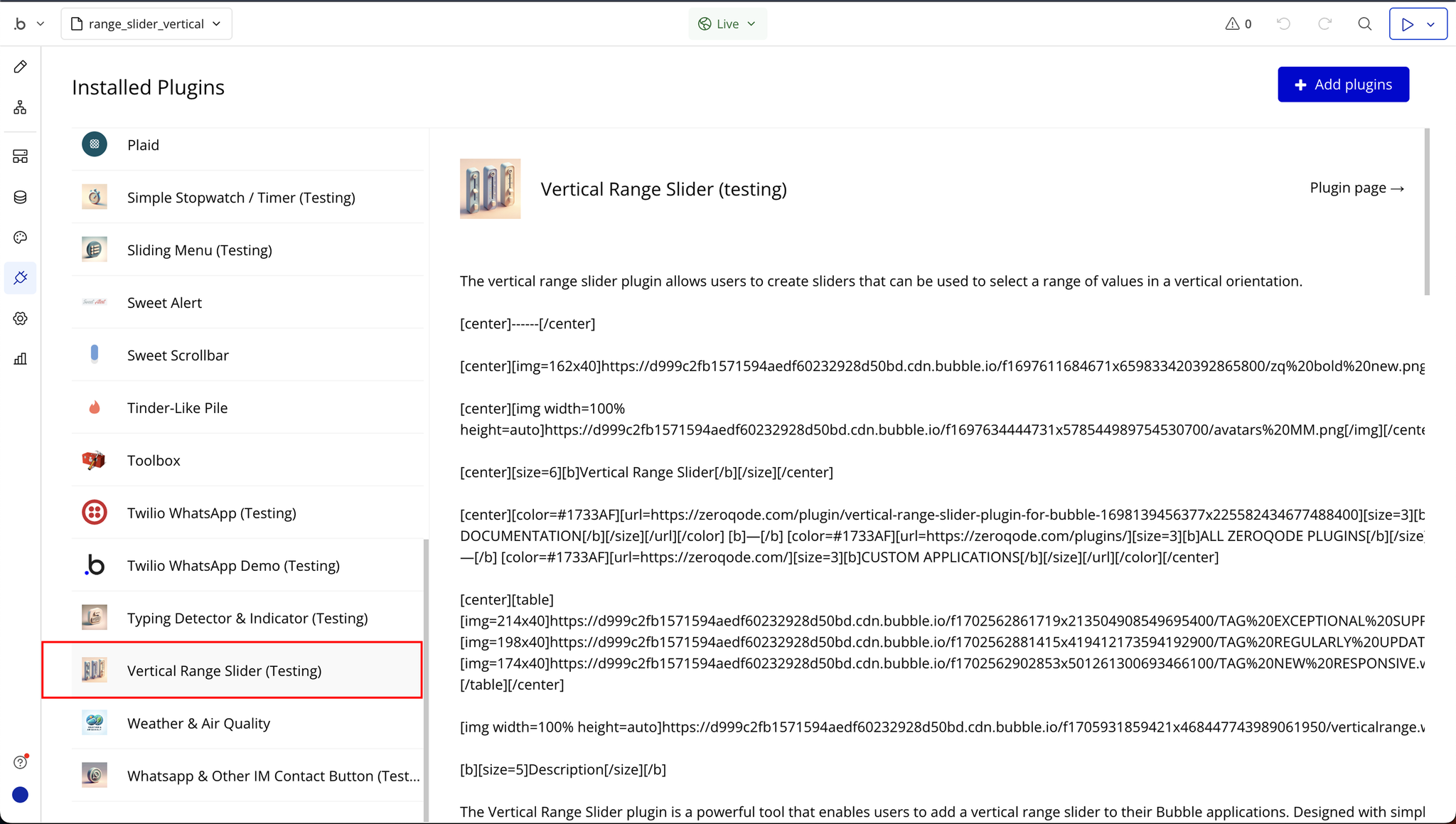Open the Live version dropdown
The width and height of the screenshot is (1456, 824).
click(x=727, y=23)
